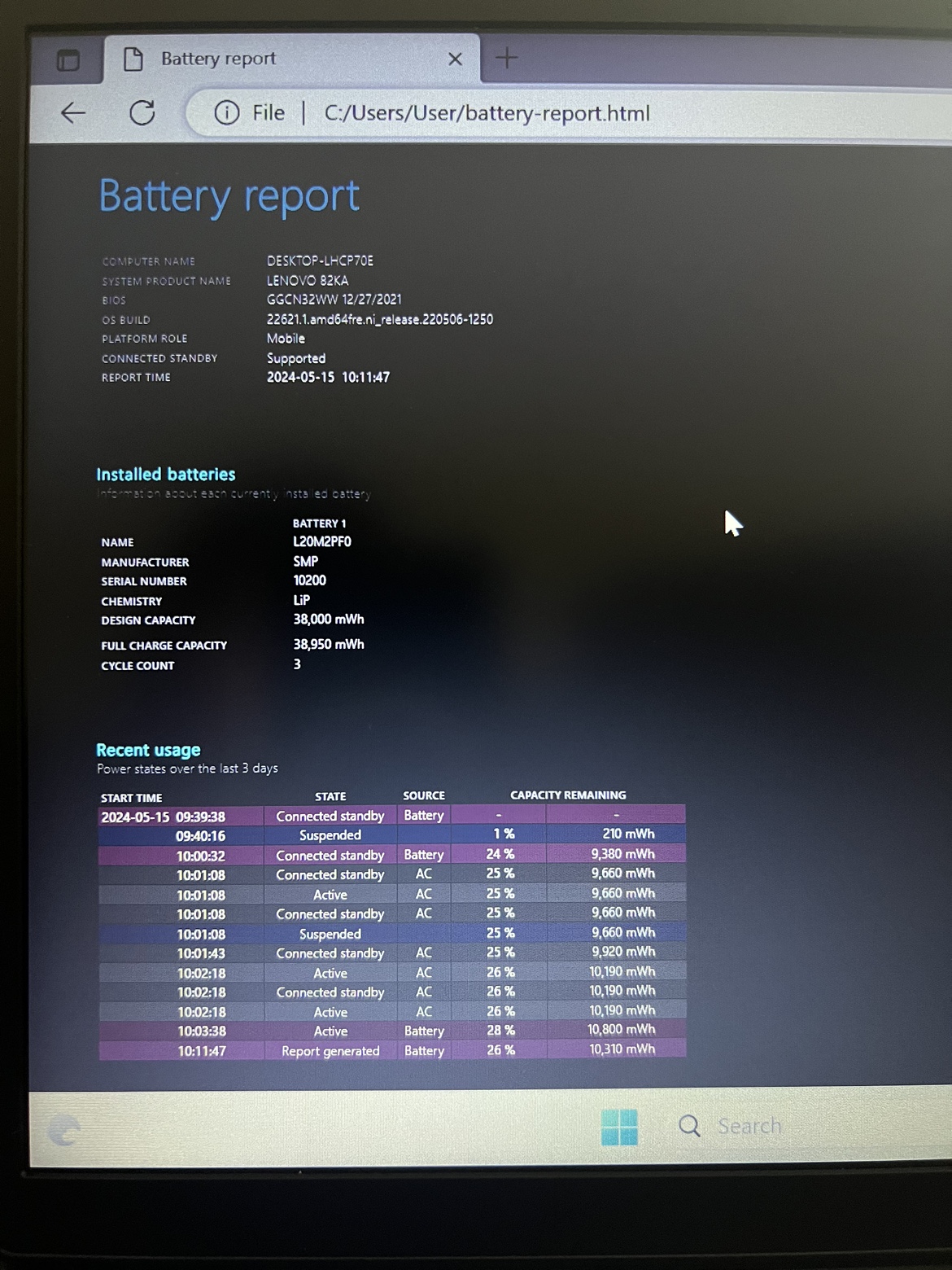Viewport: 952px width, 1270px height.
Task: Click the 28 % capacity cell
Action: click(500, 1030)
